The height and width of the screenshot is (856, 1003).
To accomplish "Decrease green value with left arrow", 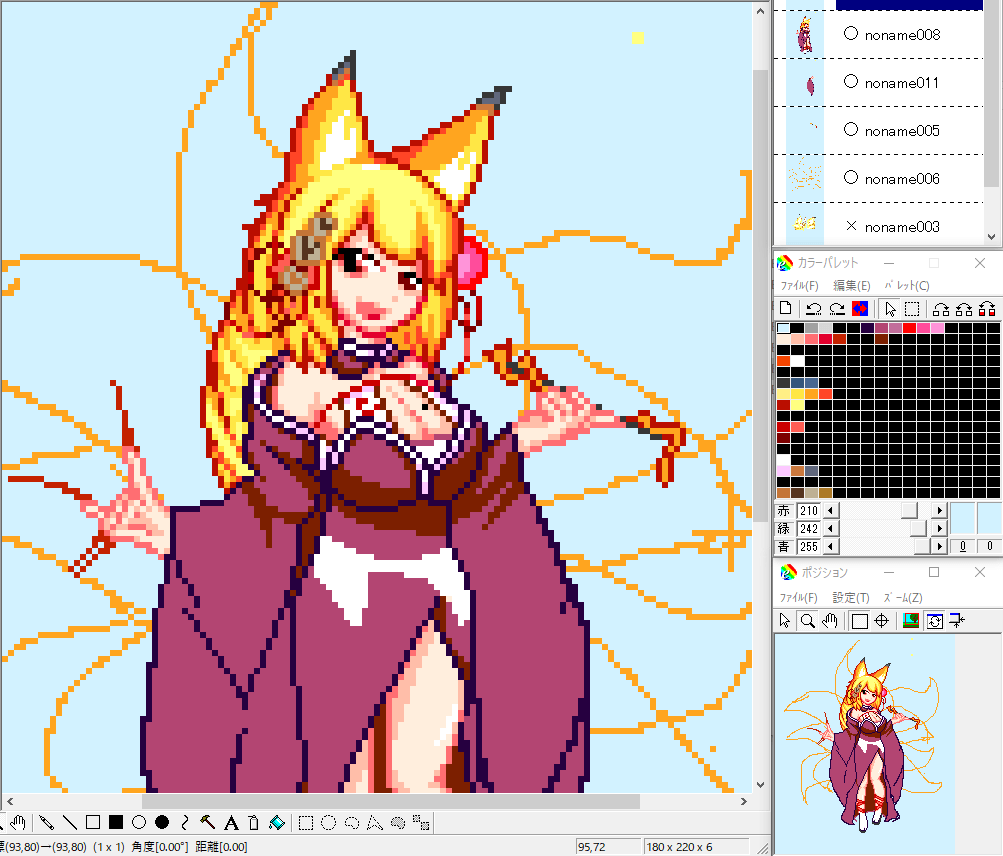I will pos(830,528).
